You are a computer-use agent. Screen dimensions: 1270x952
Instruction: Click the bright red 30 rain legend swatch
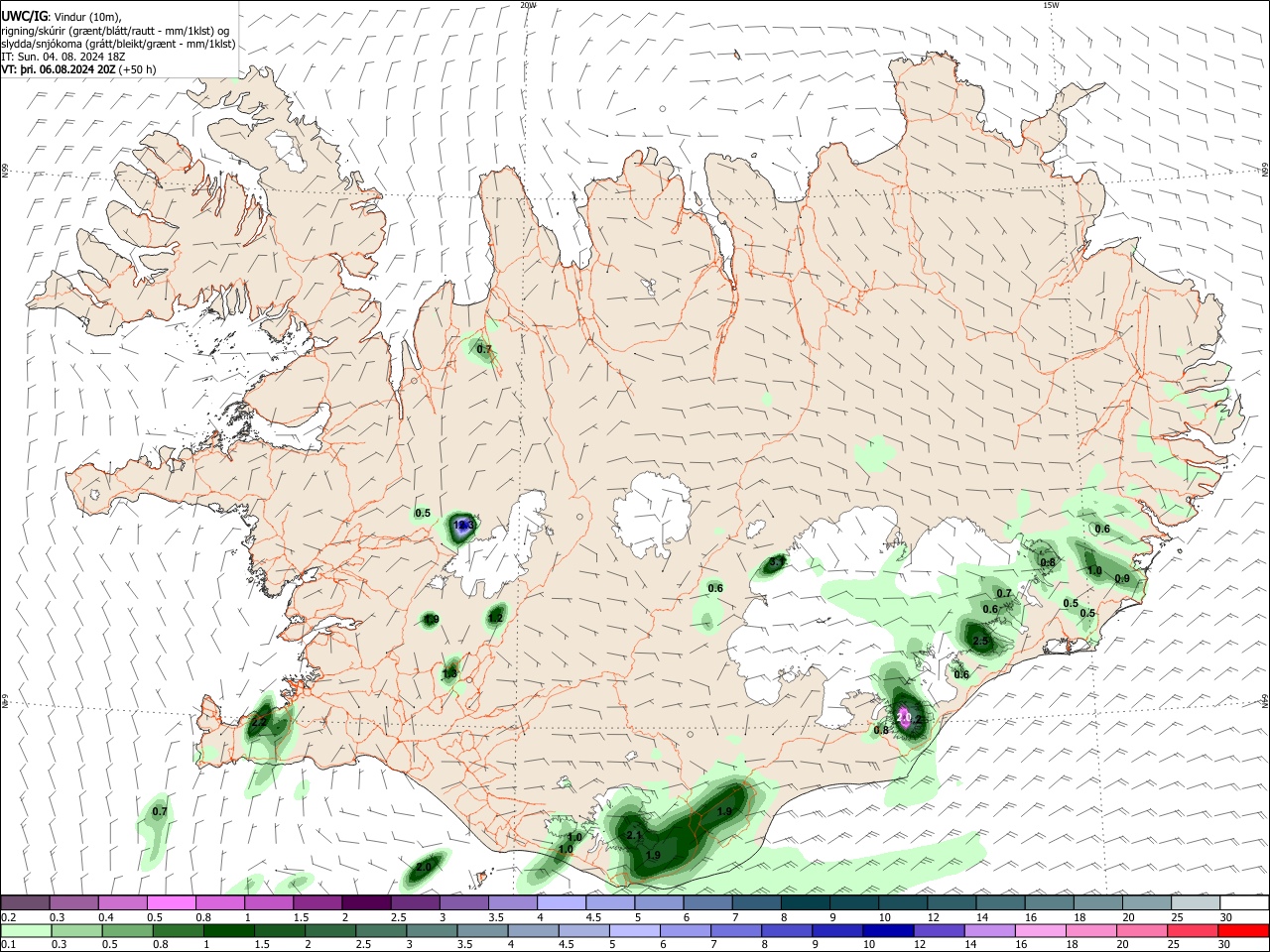click(1243, 931)
